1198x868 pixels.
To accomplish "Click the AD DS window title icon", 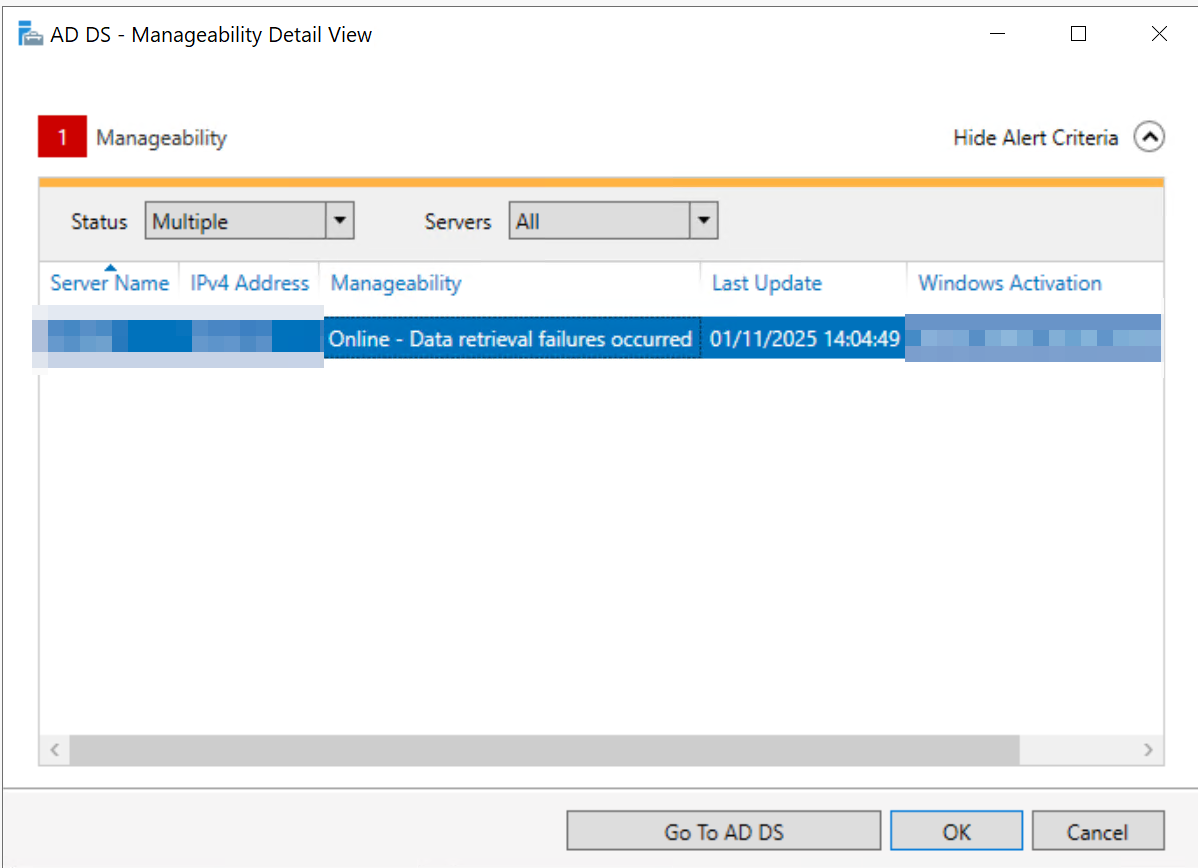I will point(31,34).
